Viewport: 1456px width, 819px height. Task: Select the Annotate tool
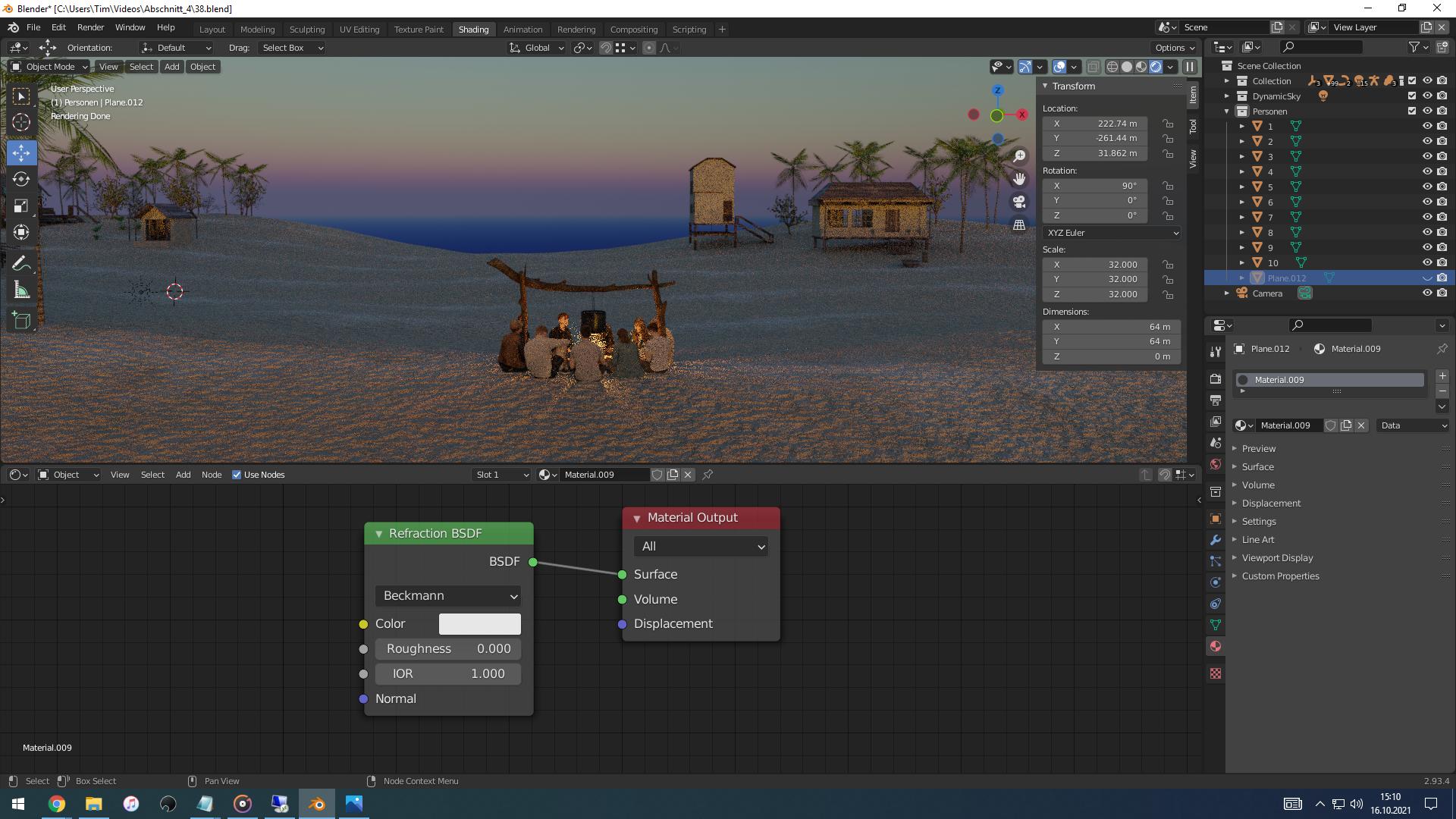pos(21,263)
